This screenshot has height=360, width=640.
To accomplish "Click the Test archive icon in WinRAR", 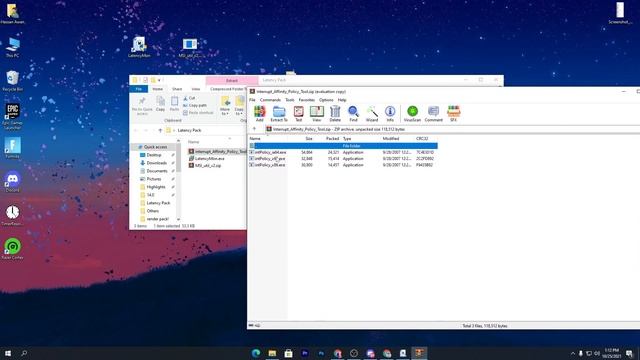I will [x=298, y=113].
